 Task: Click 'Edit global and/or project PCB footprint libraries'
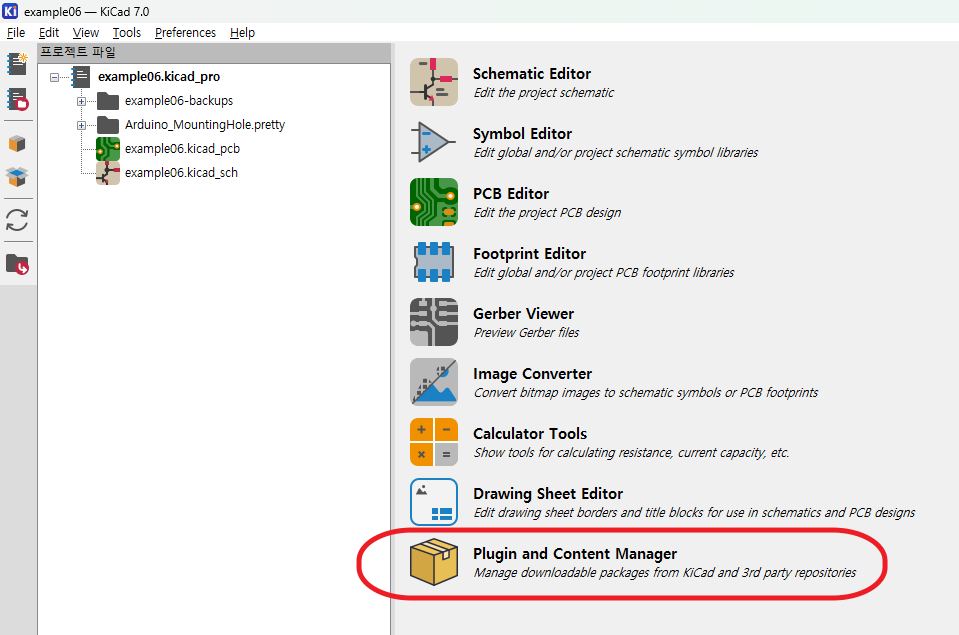(604, 272)
